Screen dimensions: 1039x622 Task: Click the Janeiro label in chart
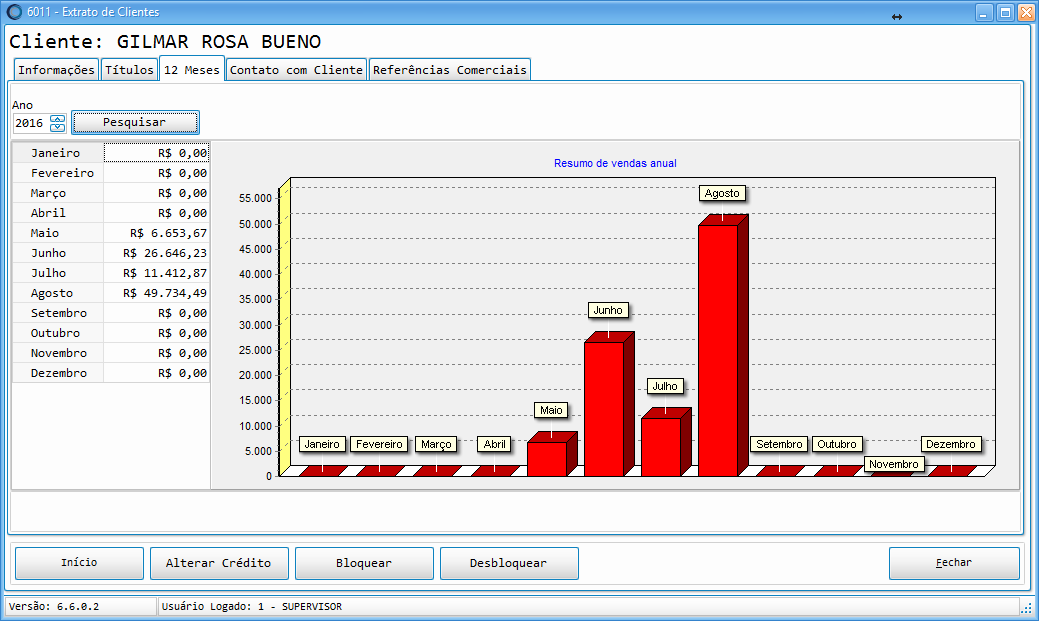click(322, 444)
